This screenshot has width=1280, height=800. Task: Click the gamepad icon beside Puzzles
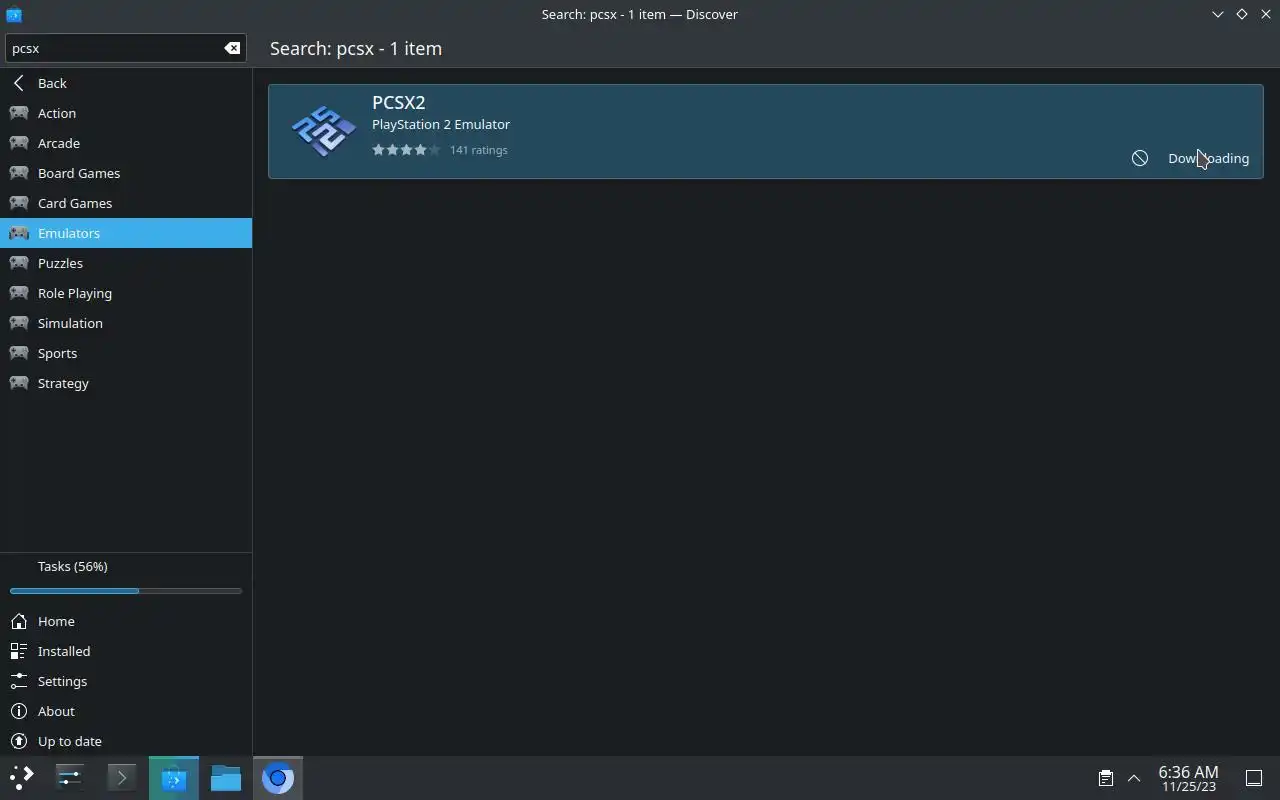(x=19, y=263)
